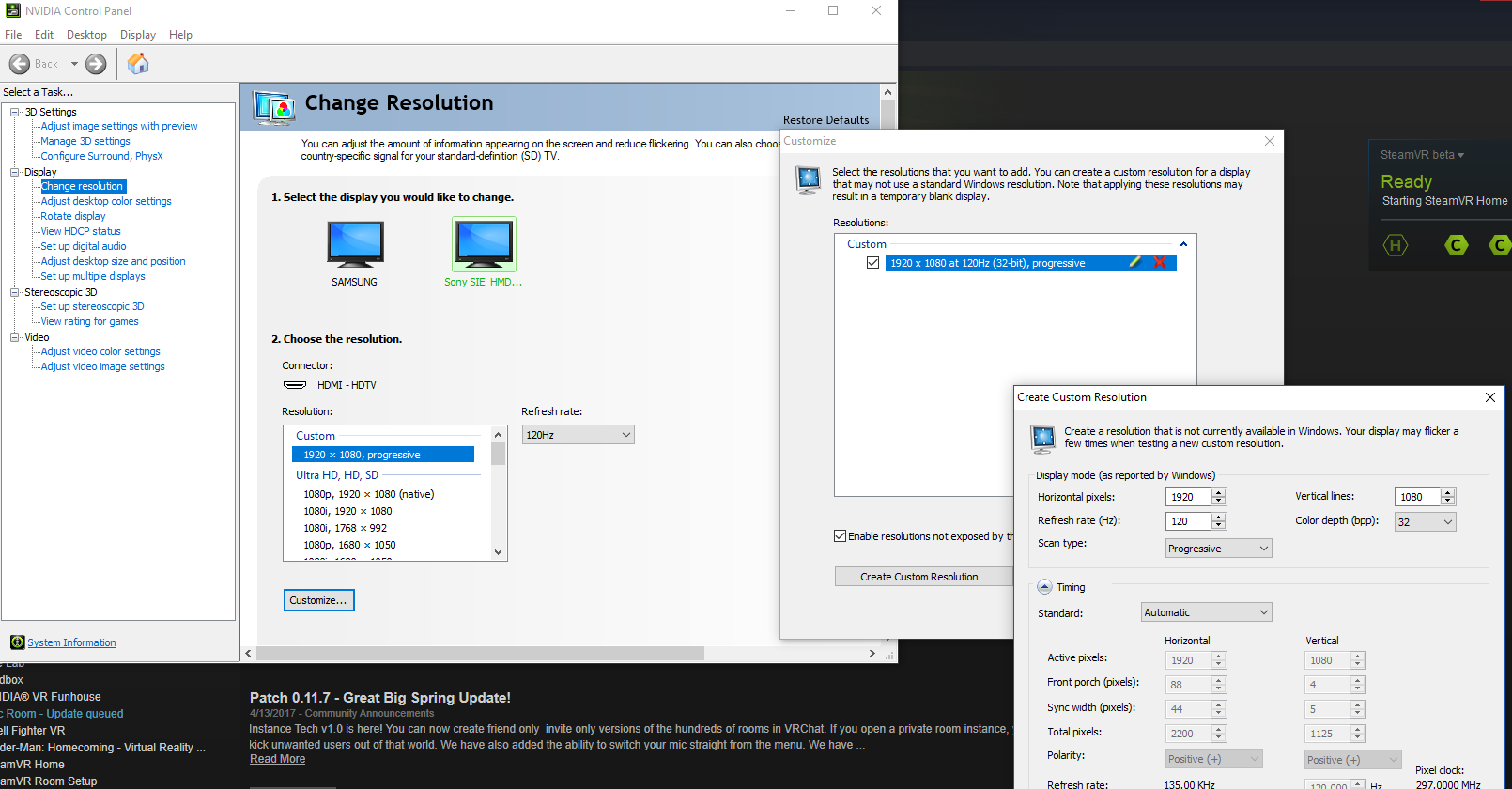Open the Home icon in NVIDIA toolbar
This screenshot has width=1512, height=789.
pyautogui.click(x=138, y=64)
